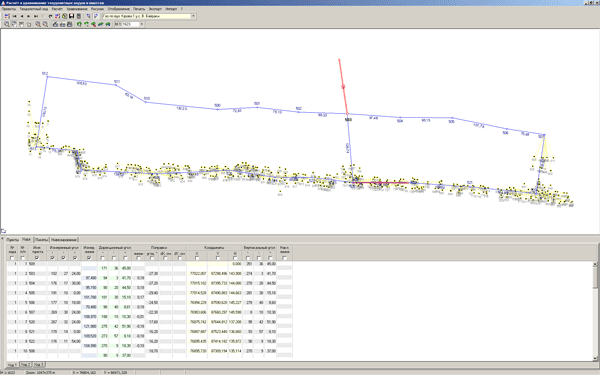The width and height of the screenshot is (600, 375).
Task: Click the table's vertical scrollbar
Action: [595, 311]
